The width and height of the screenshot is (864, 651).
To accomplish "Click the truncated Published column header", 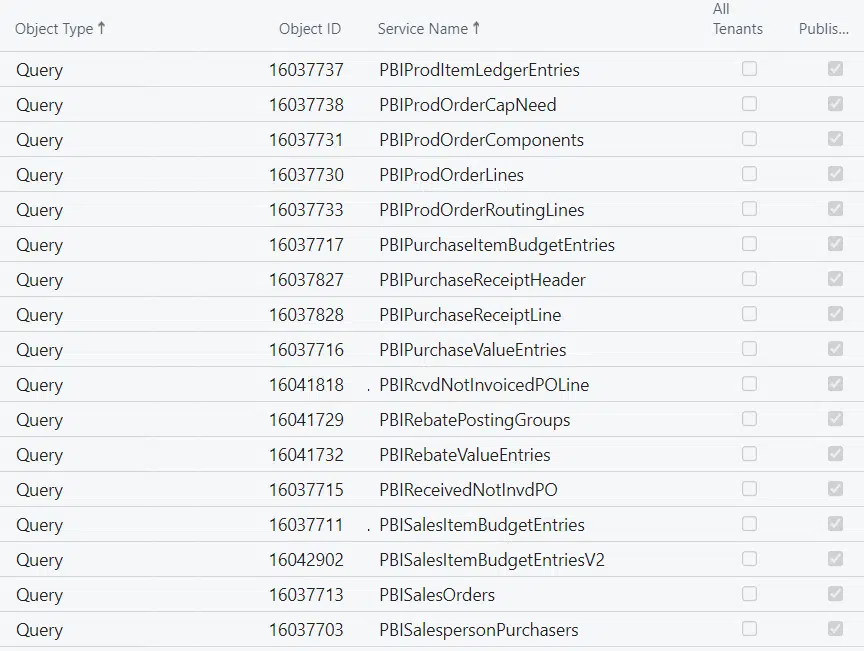I will pos(823,29).
